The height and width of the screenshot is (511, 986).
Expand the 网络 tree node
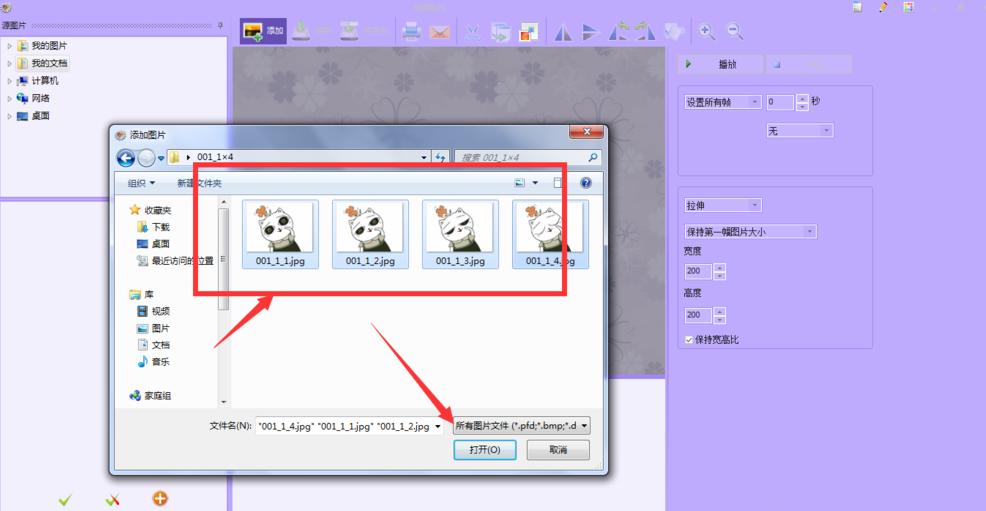pos(9,99)
